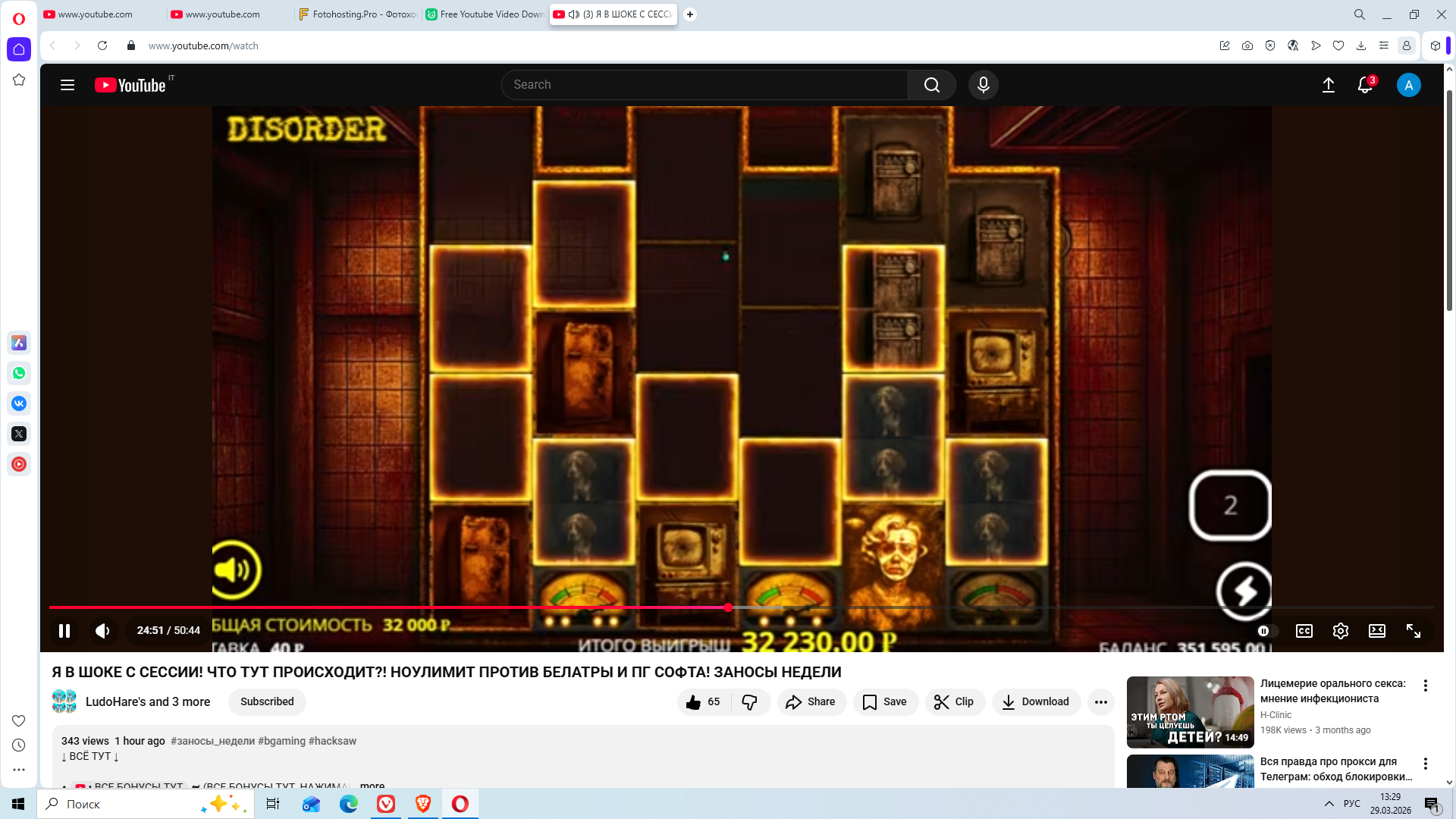The height and width of the screenshot is (819, 1456).
Task: Switch to Fotohosting.Pro browser tab
Action: 358,14
